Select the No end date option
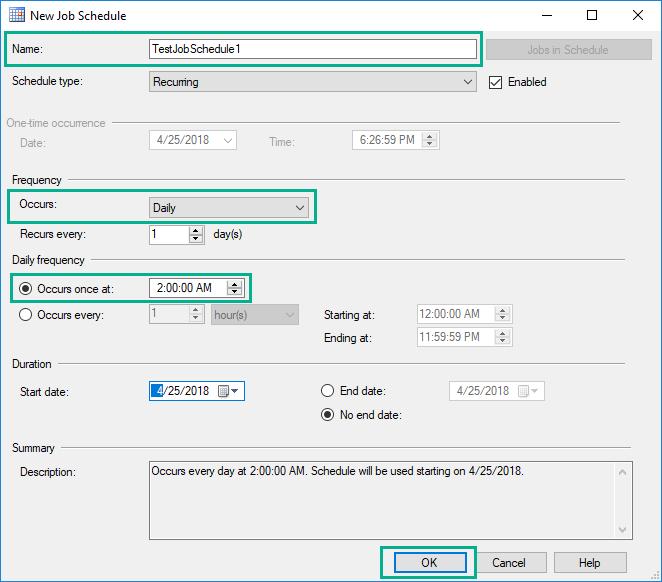 coord(328,415)
